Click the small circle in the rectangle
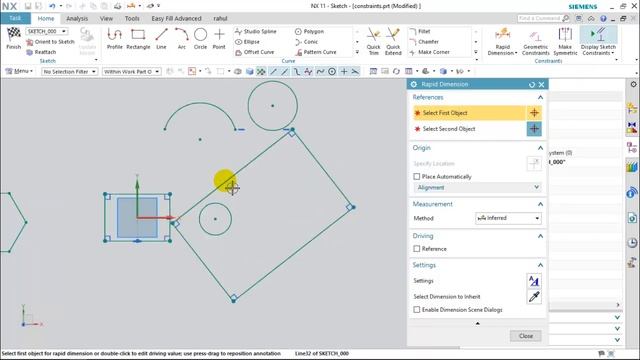Image resolution: width=640 pixels, height=360 pixels. click(216, 219)
